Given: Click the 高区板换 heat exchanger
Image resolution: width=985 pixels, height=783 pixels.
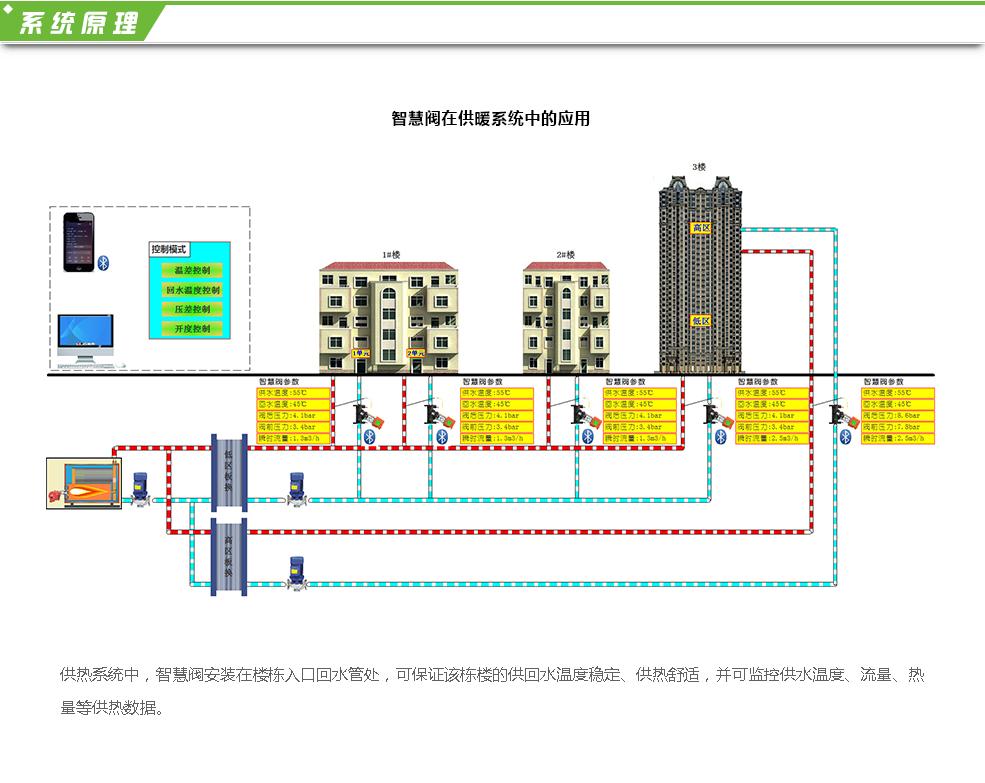Looking at the screenshot, I should pyautogui.click(x=228, y=557).
